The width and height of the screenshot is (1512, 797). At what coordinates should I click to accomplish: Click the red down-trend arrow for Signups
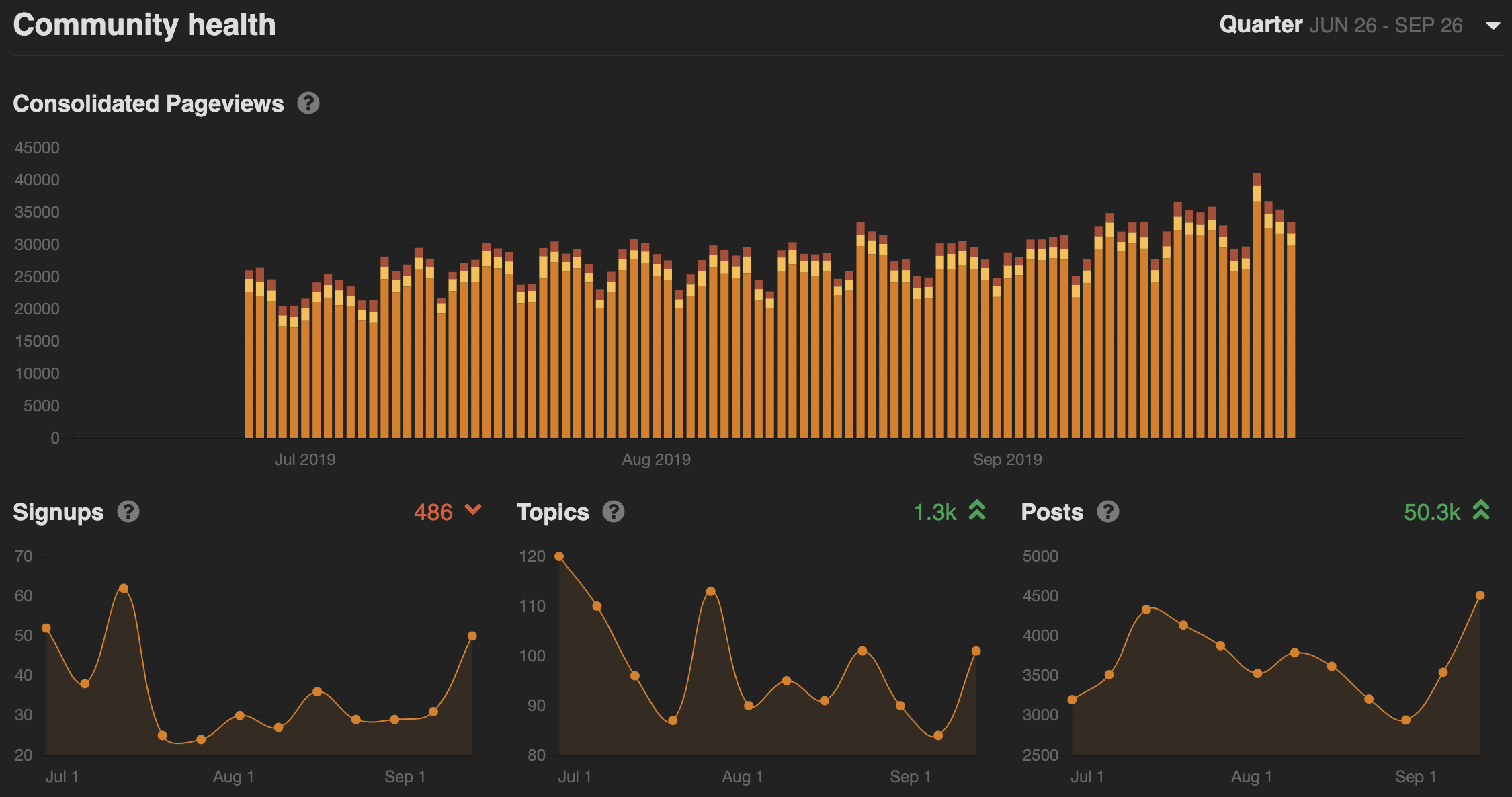pyautogui.click(x=473, y=509)
